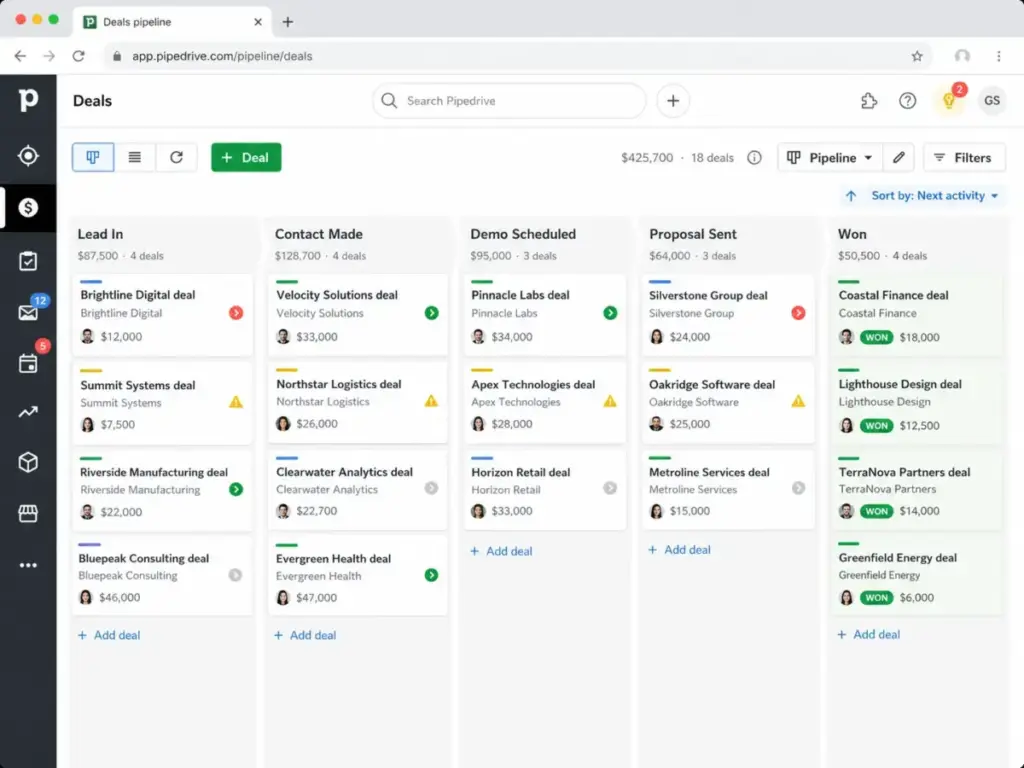The image size is (1024, 768).
Task: Click the quick add plus button beside search
Action: click(x=673, y=101)
